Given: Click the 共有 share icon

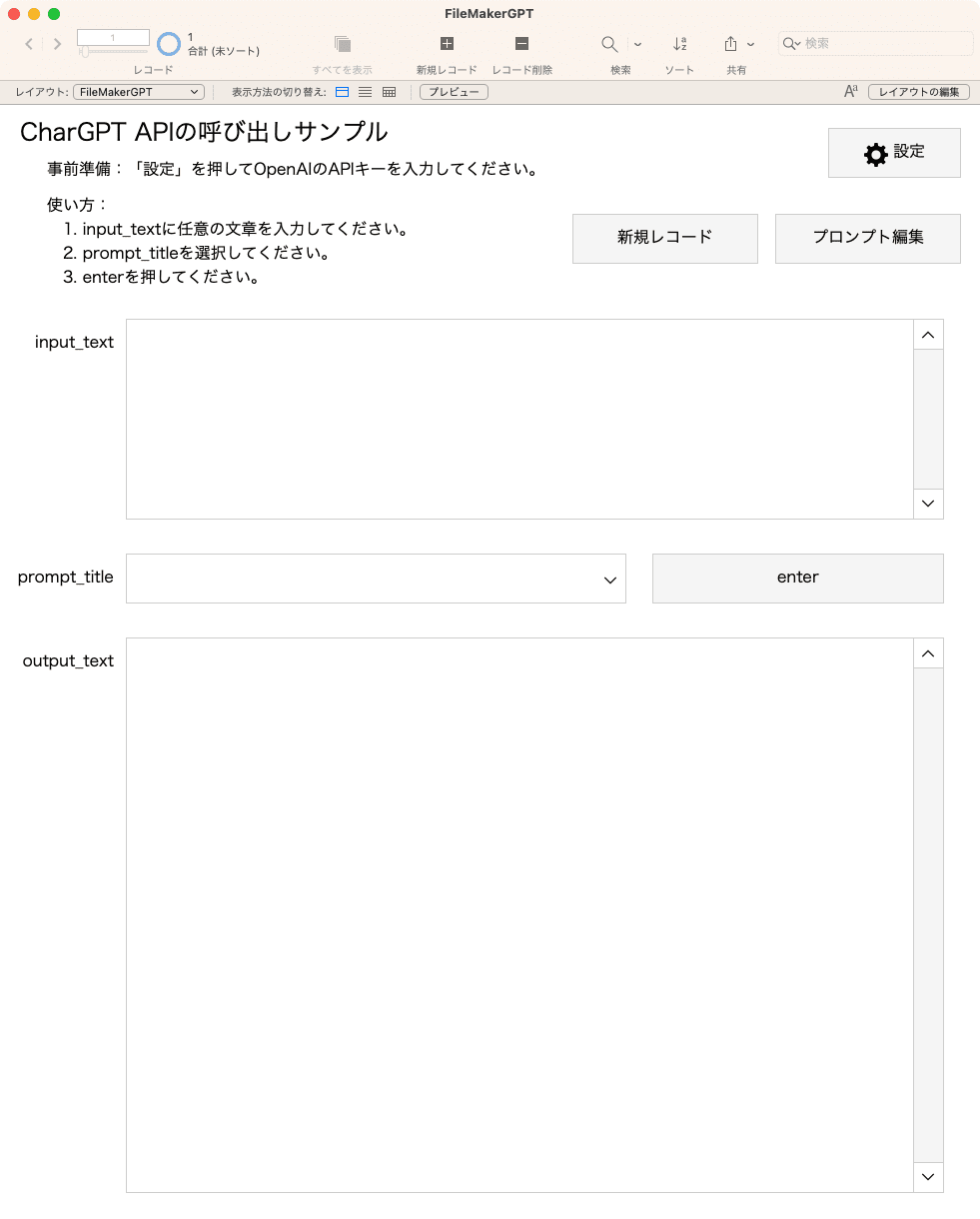Looking at the screenshot, I should (730, 44).
